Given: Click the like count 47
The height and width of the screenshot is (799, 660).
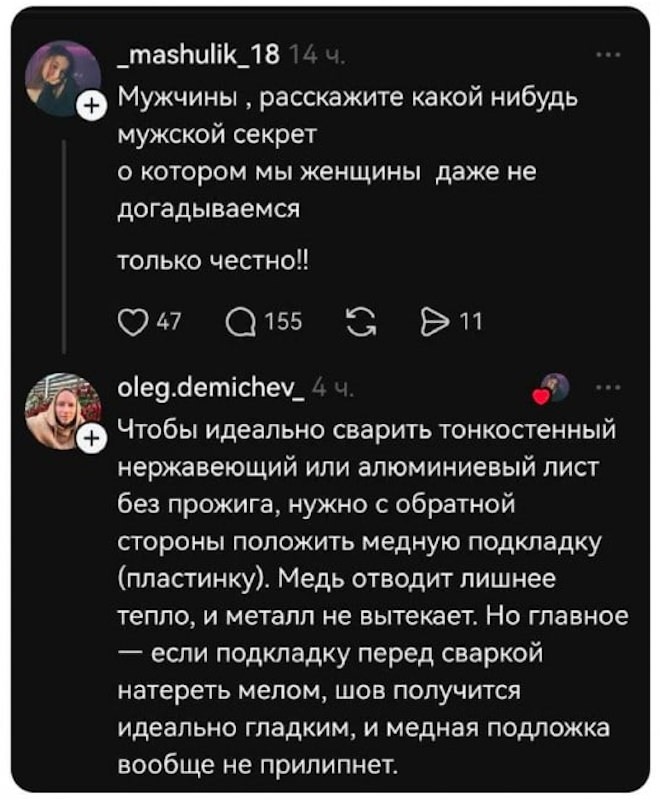Looking at the screenshot, I should (x=156, y=320).
